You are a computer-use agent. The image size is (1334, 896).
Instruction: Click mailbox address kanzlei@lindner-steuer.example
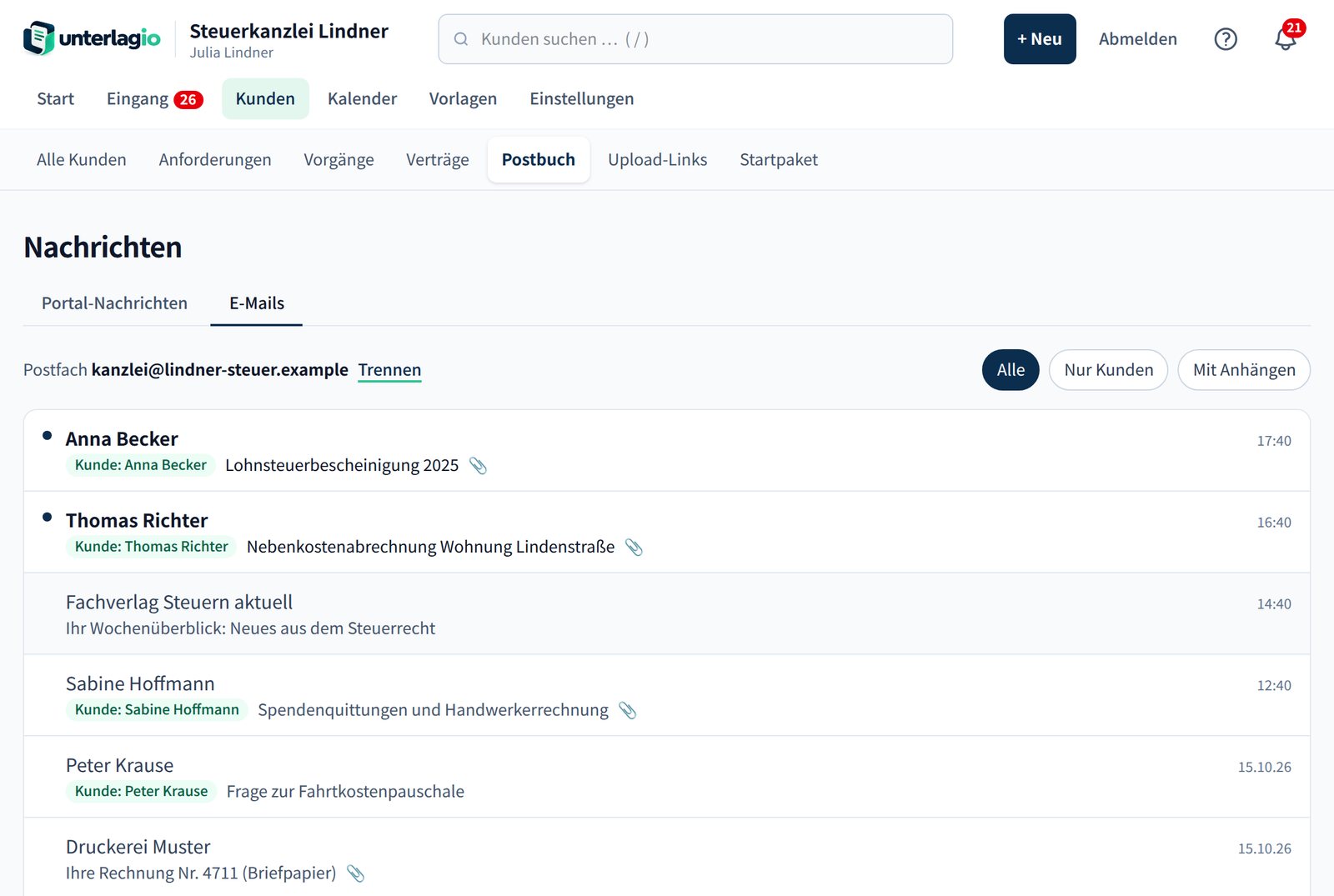click(x=220, y=370)
